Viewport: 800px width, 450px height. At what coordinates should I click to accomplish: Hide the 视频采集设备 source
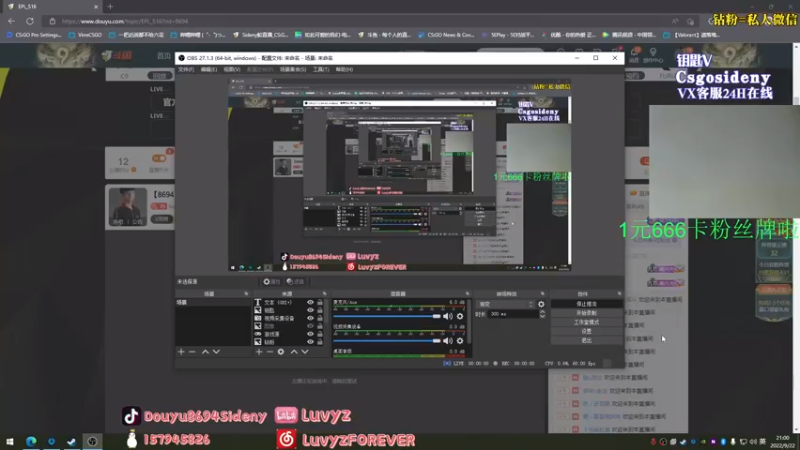(310, 318)
